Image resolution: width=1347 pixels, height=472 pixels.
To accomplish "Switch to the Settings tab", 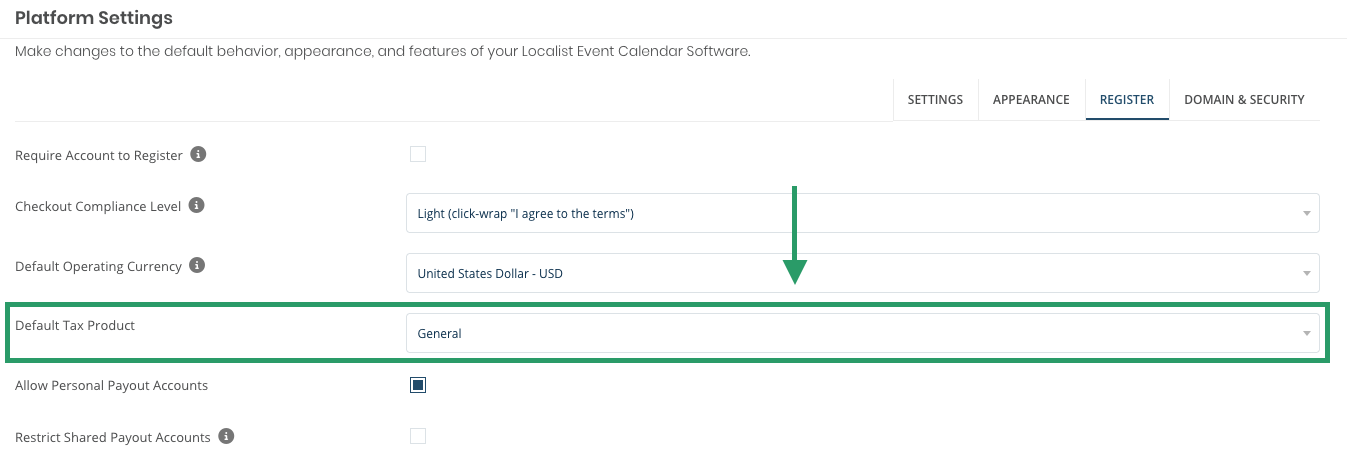I will (x=935, y=100).
